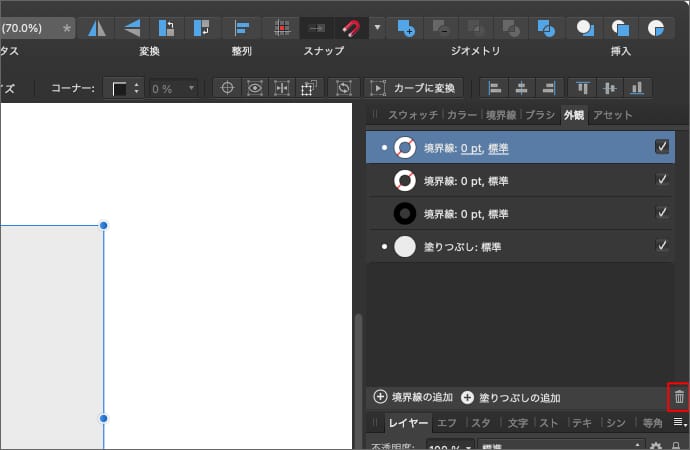Open the Layers panel options menu
Screen dimensions: 690x450
click(x=679, y=423)
